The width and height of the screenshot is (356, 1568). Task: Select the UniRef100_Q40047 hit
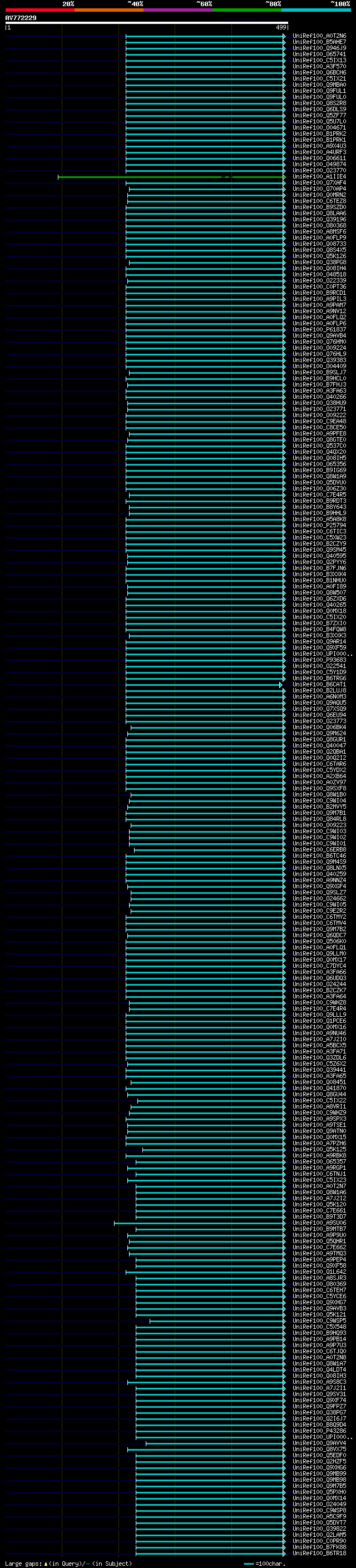point(319,746)
